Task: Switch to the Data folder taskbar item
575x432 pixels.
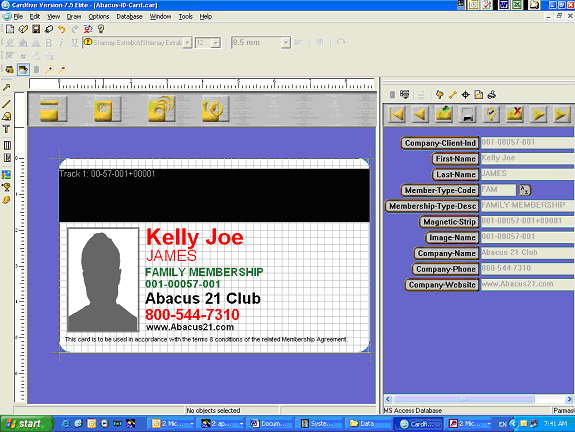Action: pos(368,424)
